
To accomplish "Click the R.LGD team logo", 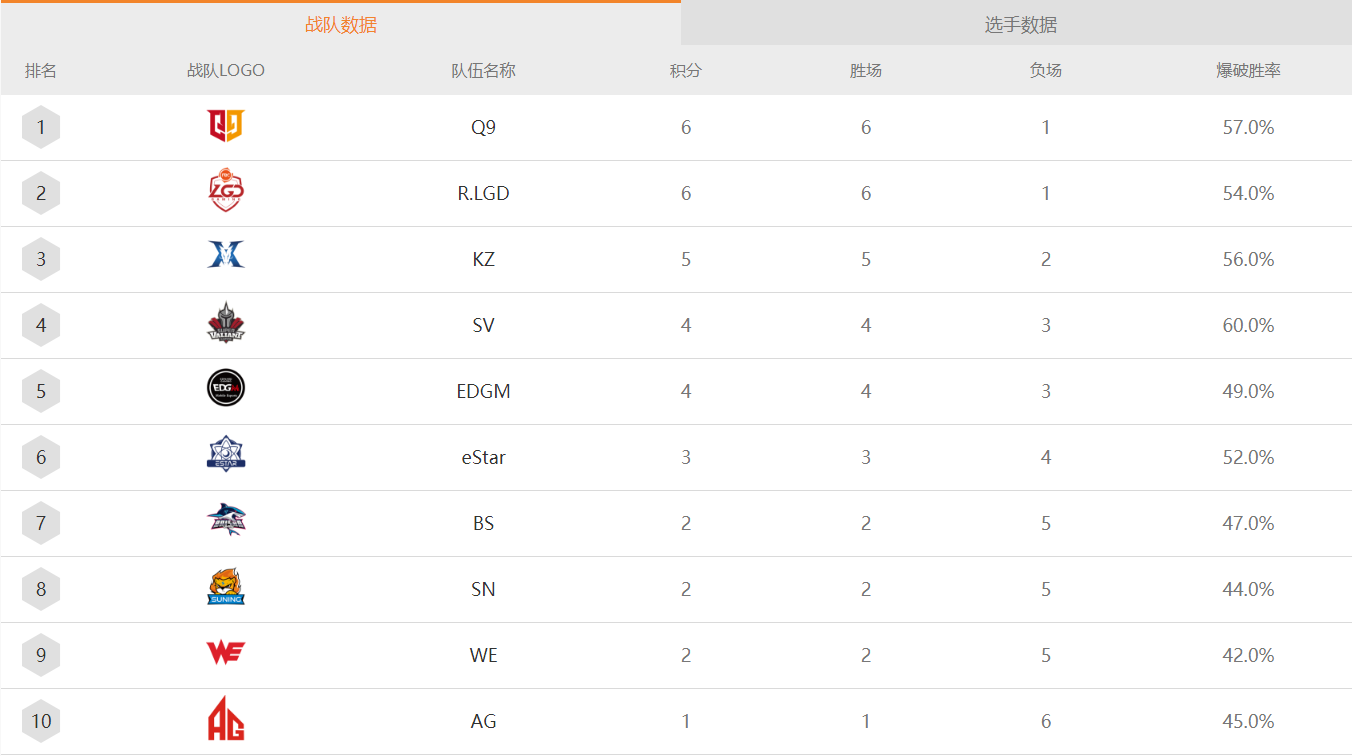I will (x=226, y=193).
